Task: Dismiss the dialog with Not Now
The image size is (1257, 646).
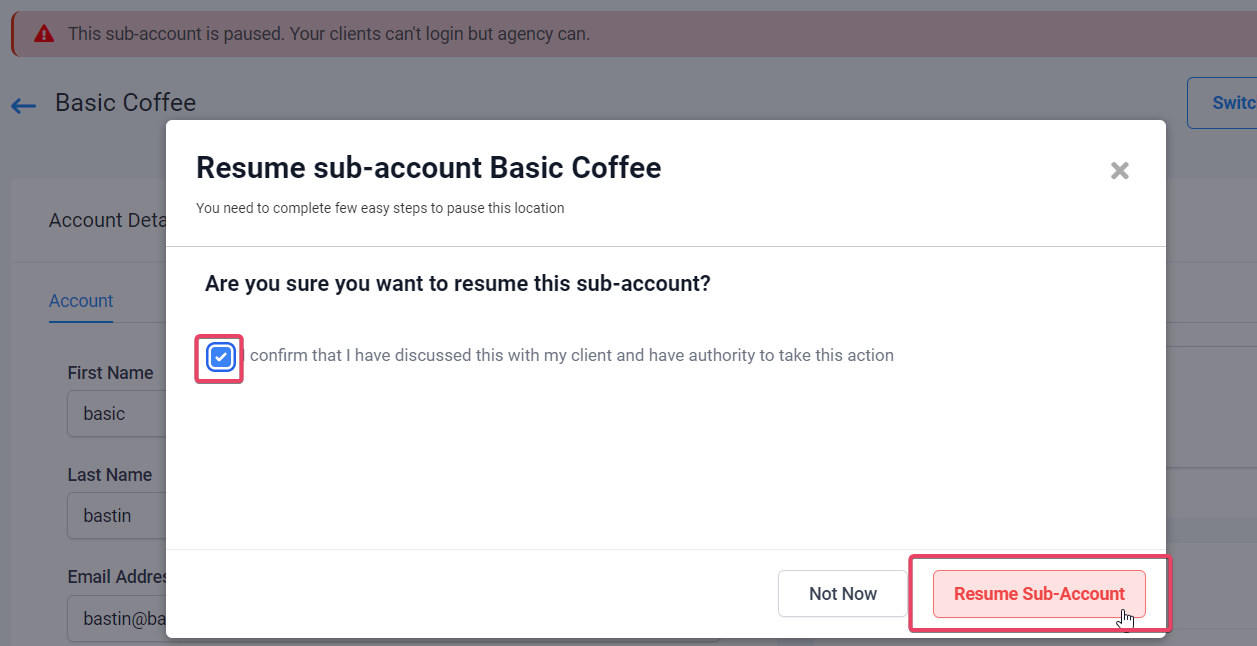Action: (843, 594)
